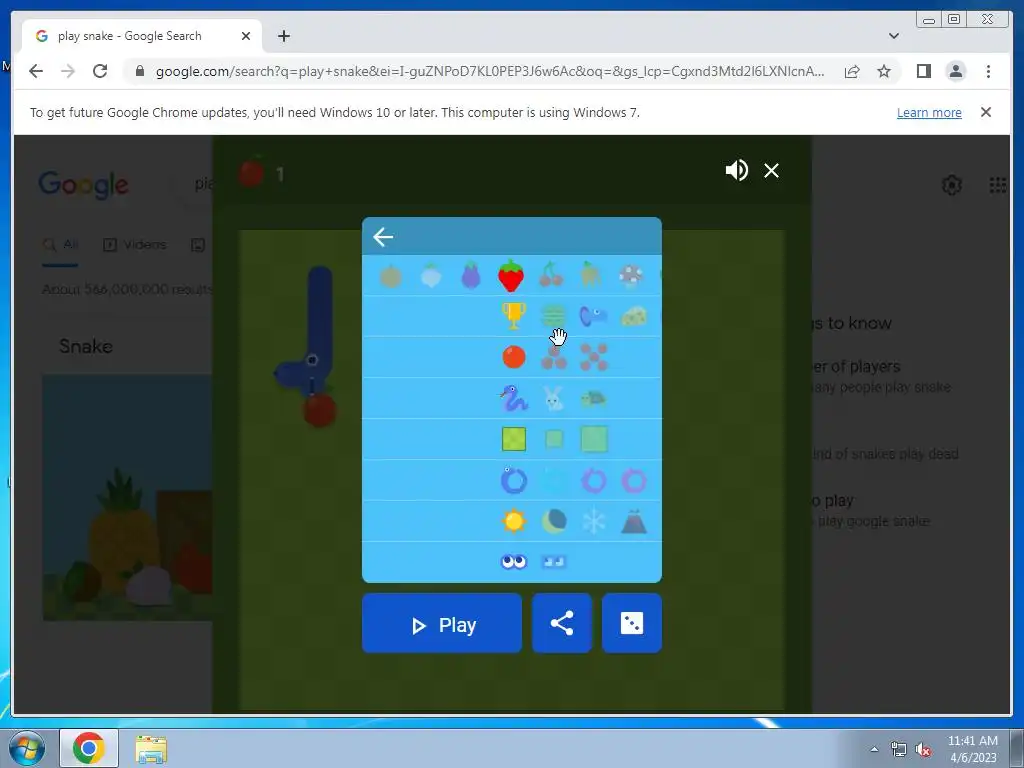This screenshot has height=768, width=1024.
Task: Close the play snake tab
Action: click(x=246, y=36)
